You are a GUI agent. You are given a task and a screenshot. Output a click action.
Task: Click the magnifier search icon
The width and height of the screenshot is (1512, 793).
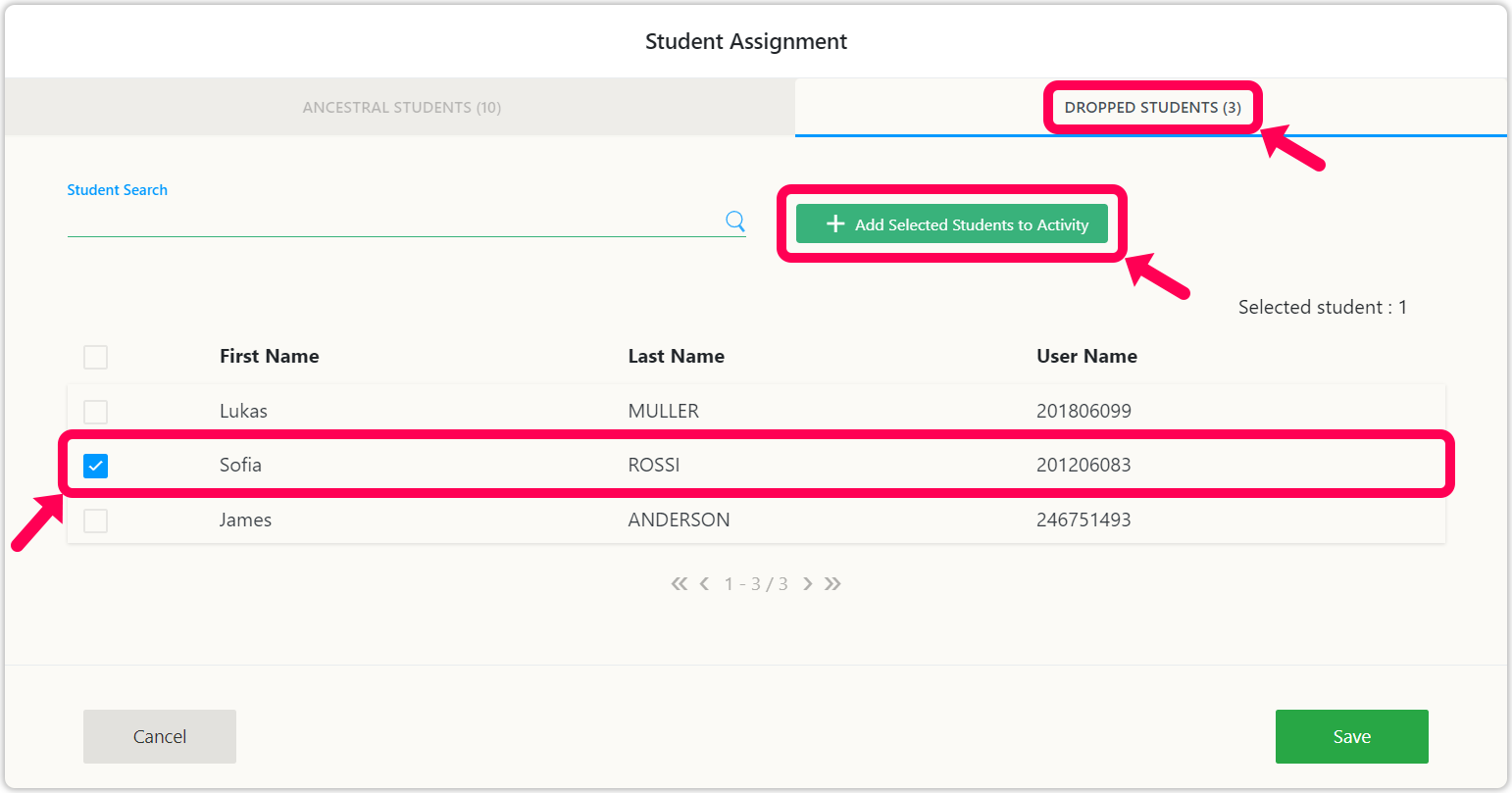[x=735, y=221]
